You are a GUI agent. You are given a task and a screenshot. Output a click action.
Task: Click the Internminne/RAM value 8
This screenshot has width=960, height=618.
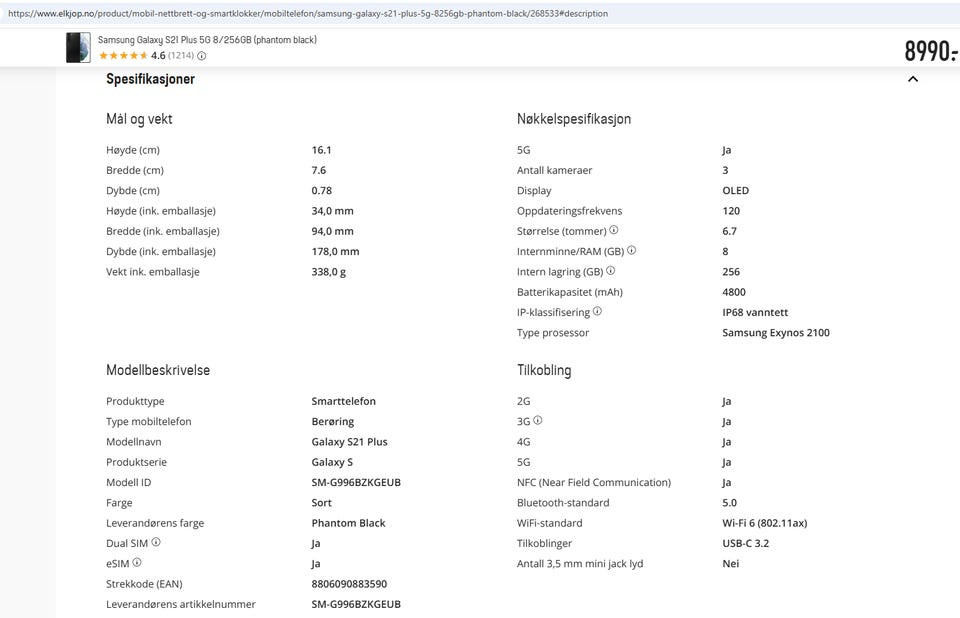coord(726,251)
